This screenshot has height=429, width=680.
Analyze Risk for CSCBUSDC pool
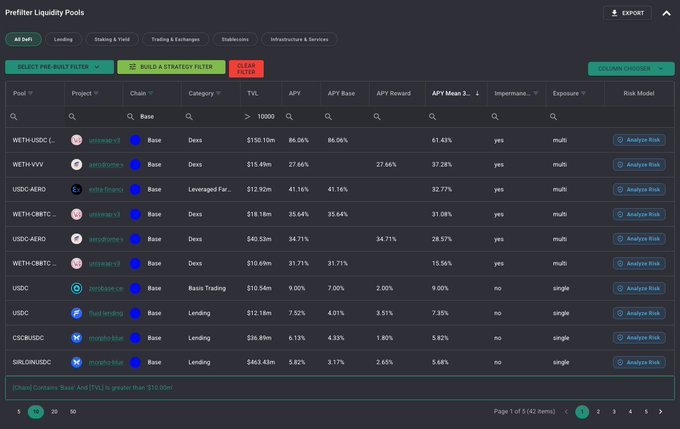click(x=639, y=337)
